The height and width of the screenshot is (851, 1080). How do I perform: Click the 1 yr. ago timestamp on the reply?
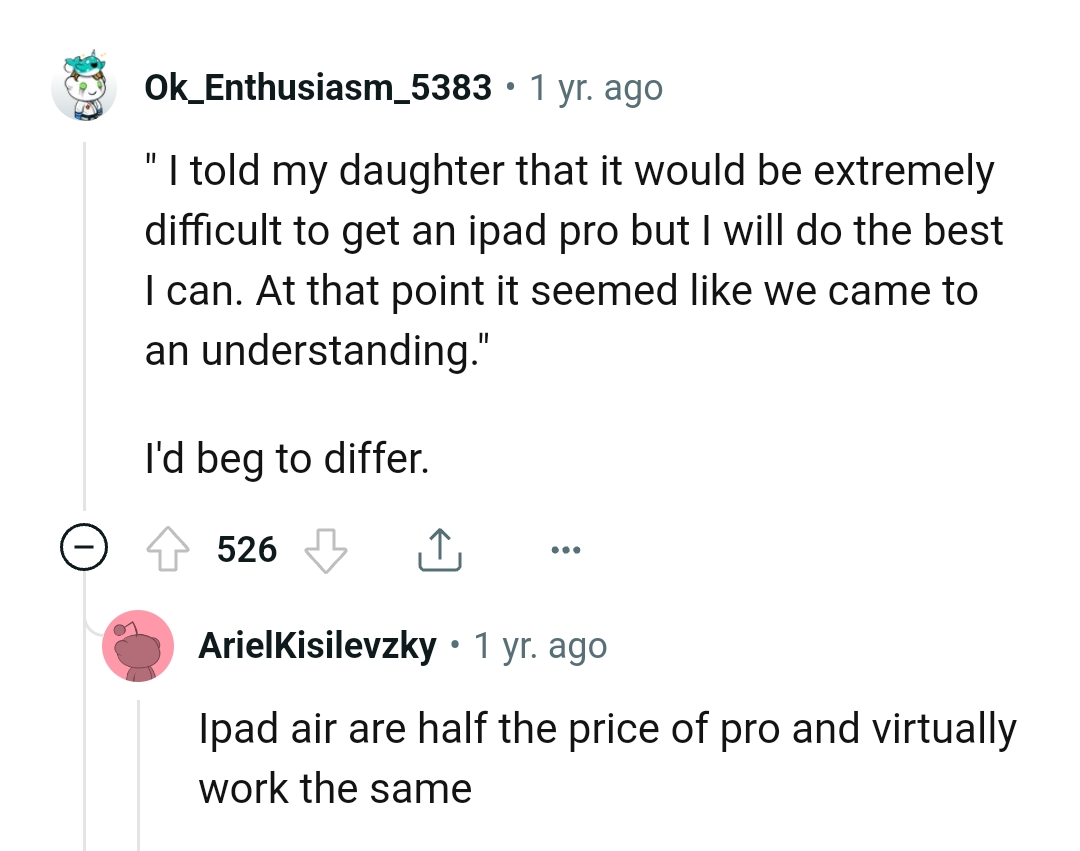click(x=540, y=645)
